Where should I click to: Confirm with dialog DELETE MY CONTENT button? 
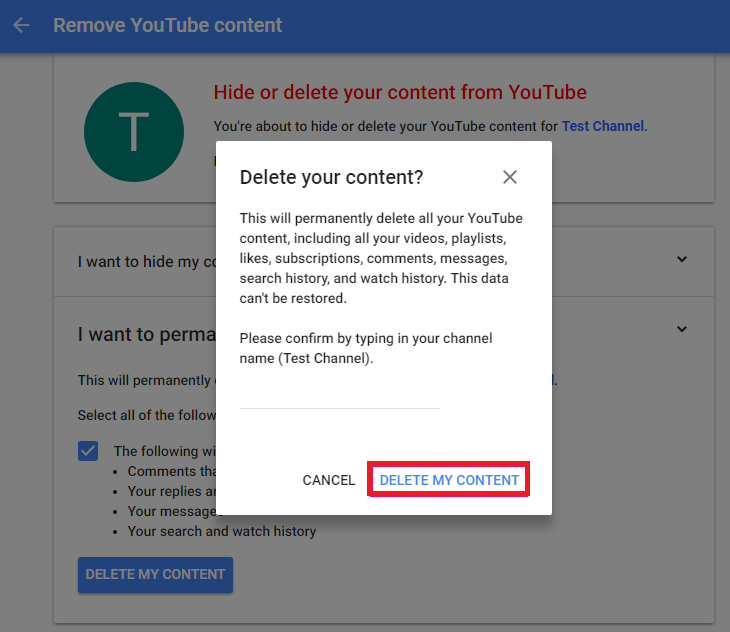[x=449, y=480]
